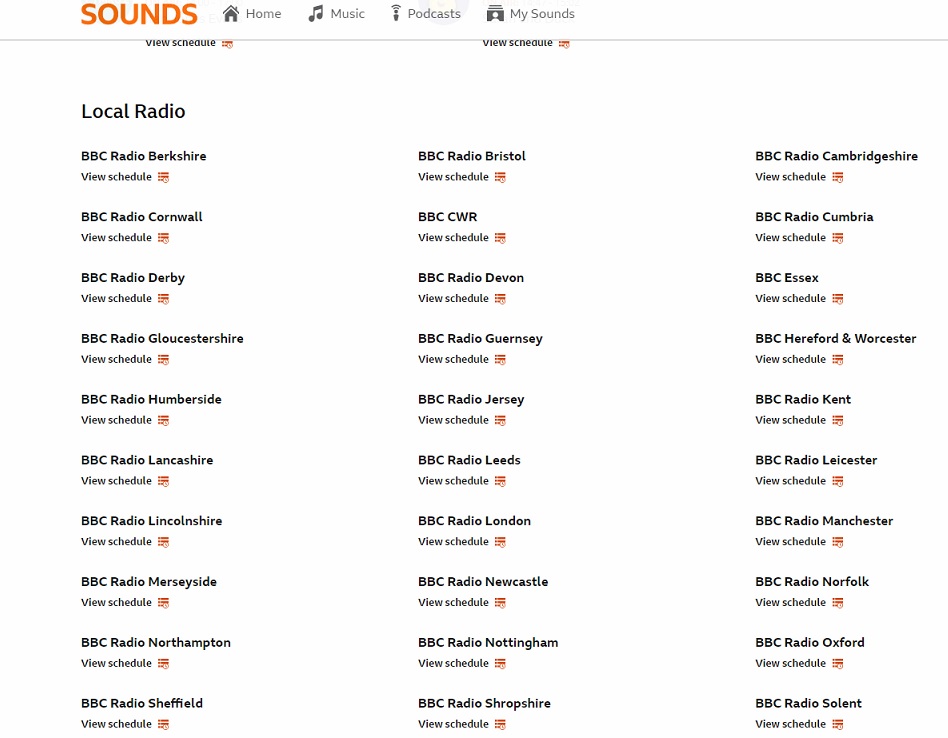View schedule text for BBC Radio Solent
Screen dimensions: 948x738
(x=790, y=724)
